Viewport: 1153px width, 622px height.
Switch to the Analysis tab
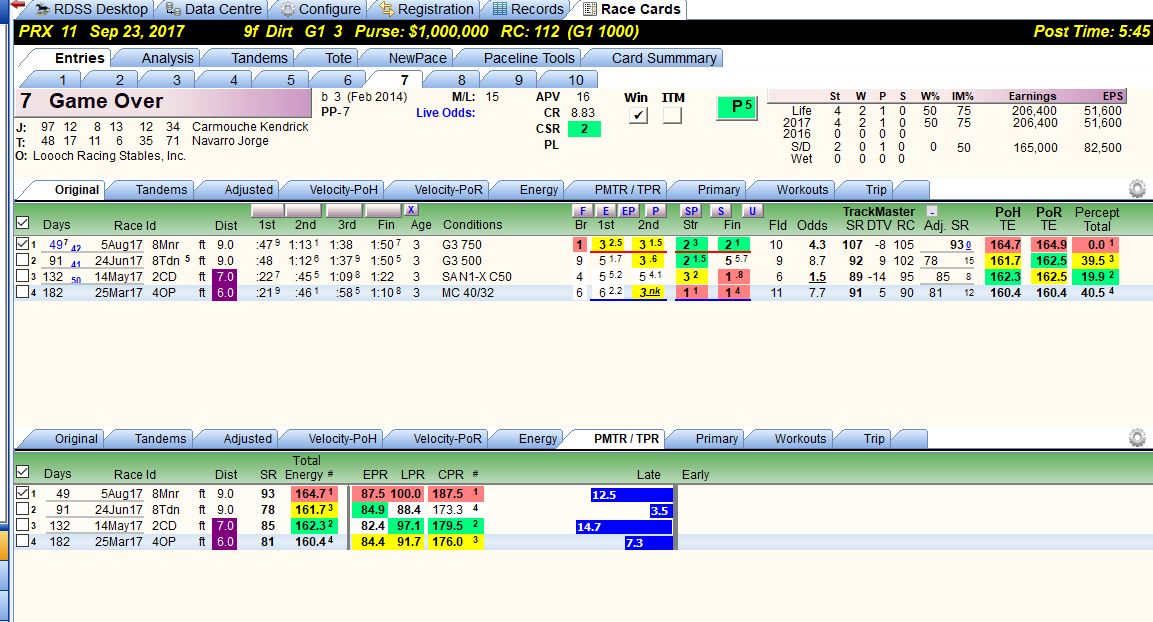tap(167, 58)
